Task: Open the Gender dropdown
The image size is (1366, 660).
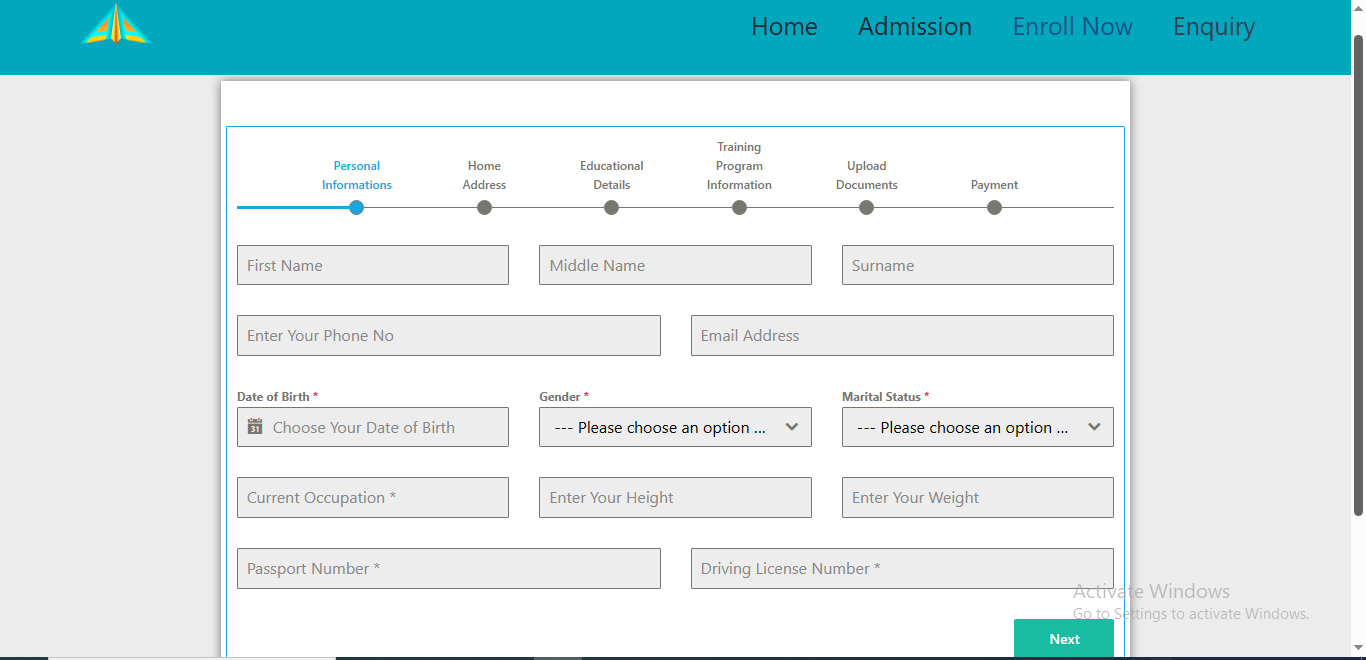Action: tap(675, 427)
